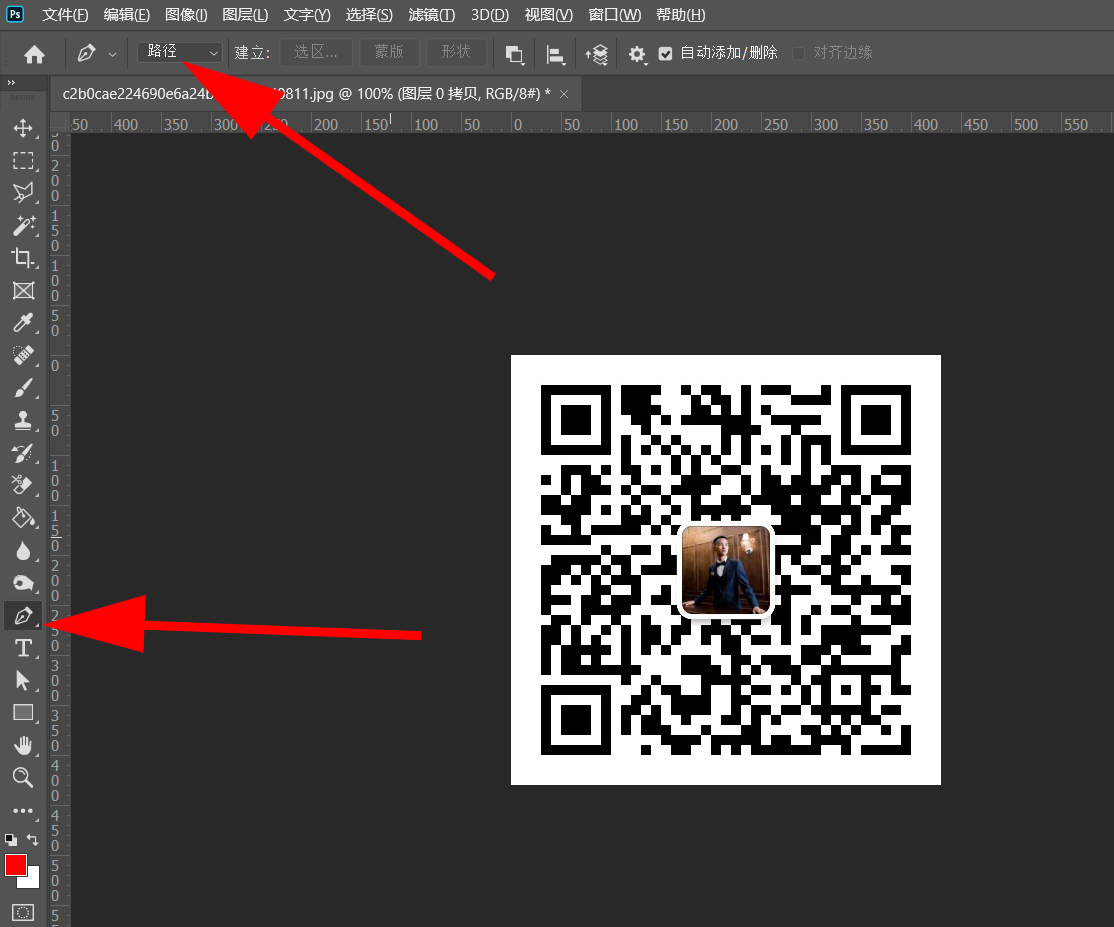Select the Rectangular Marquee tool
Viewport: 1114px width, 927px height.
[22, 160]
